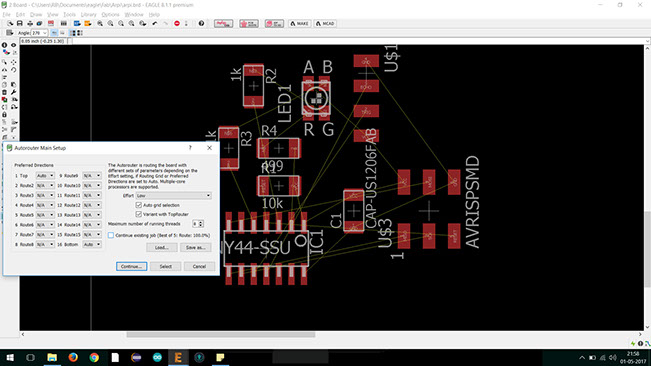Viewport: 651px width, 366px height.
Task: Open the Route12 direction dropdown
Action: click(x=92, y=205)
